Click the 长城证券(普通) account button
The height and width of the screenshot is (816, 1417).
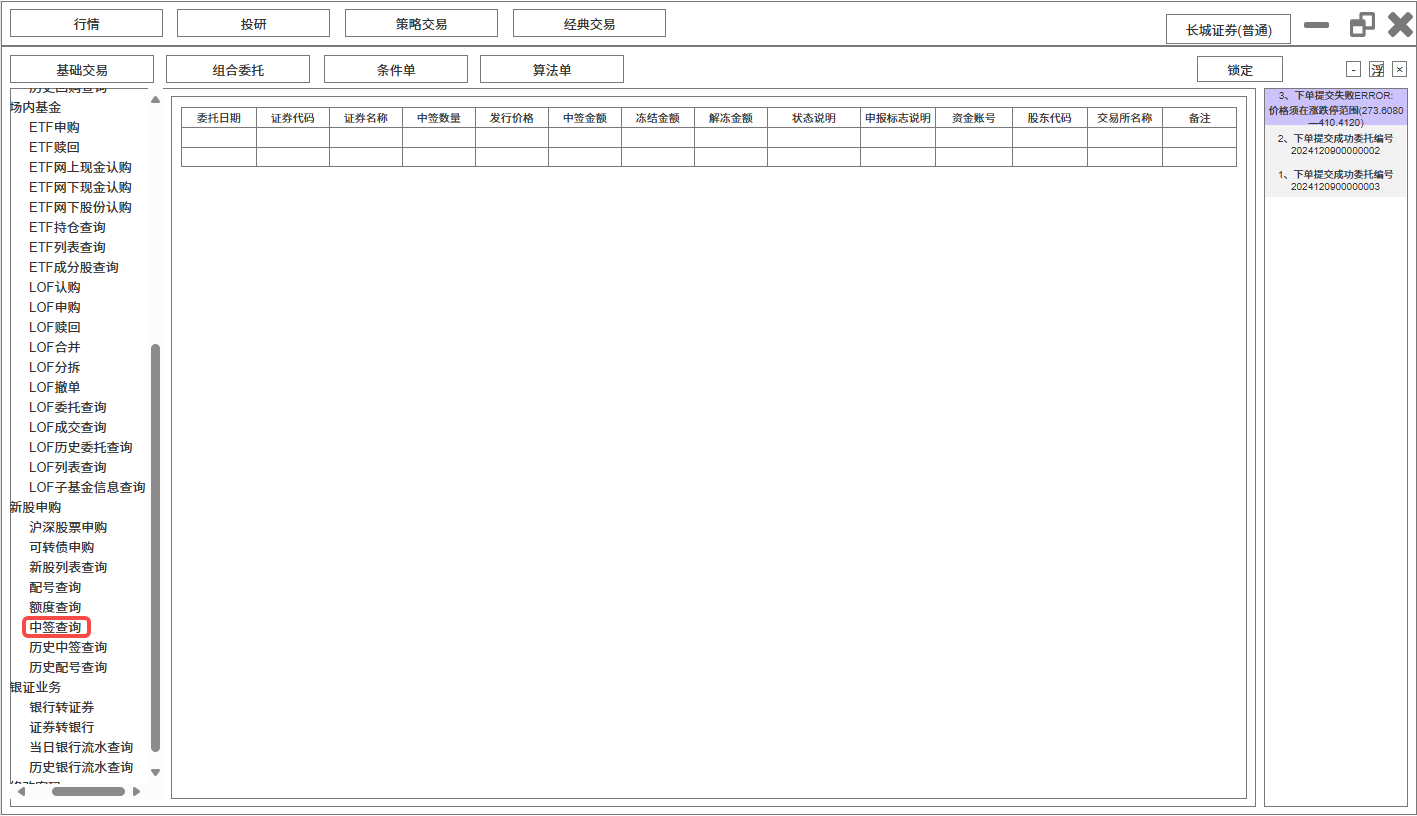[1228, 30]
